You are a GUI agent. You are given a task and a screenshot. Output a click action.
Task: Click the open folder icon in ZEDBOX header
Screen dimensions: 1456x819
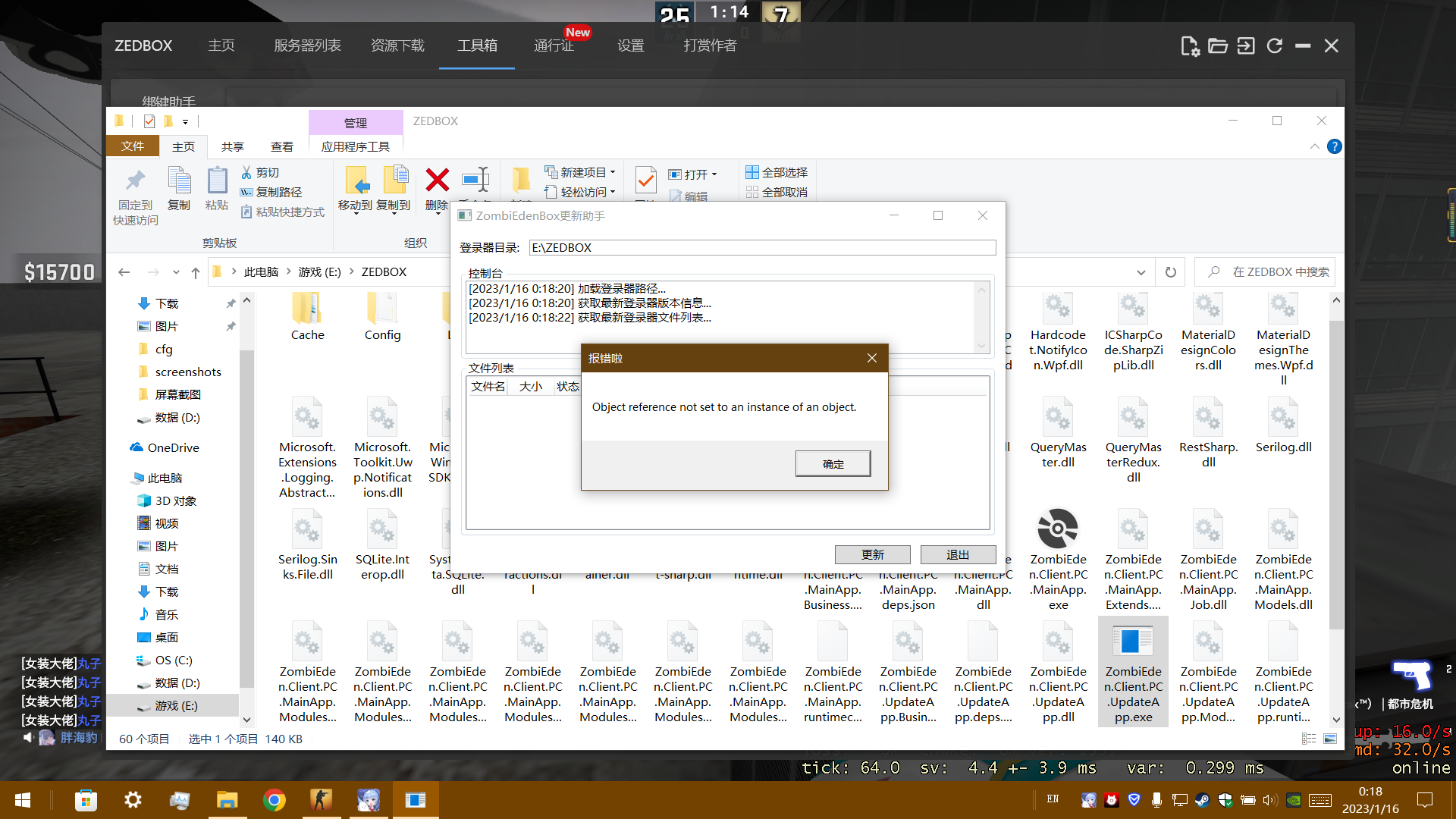[1218, 46]
